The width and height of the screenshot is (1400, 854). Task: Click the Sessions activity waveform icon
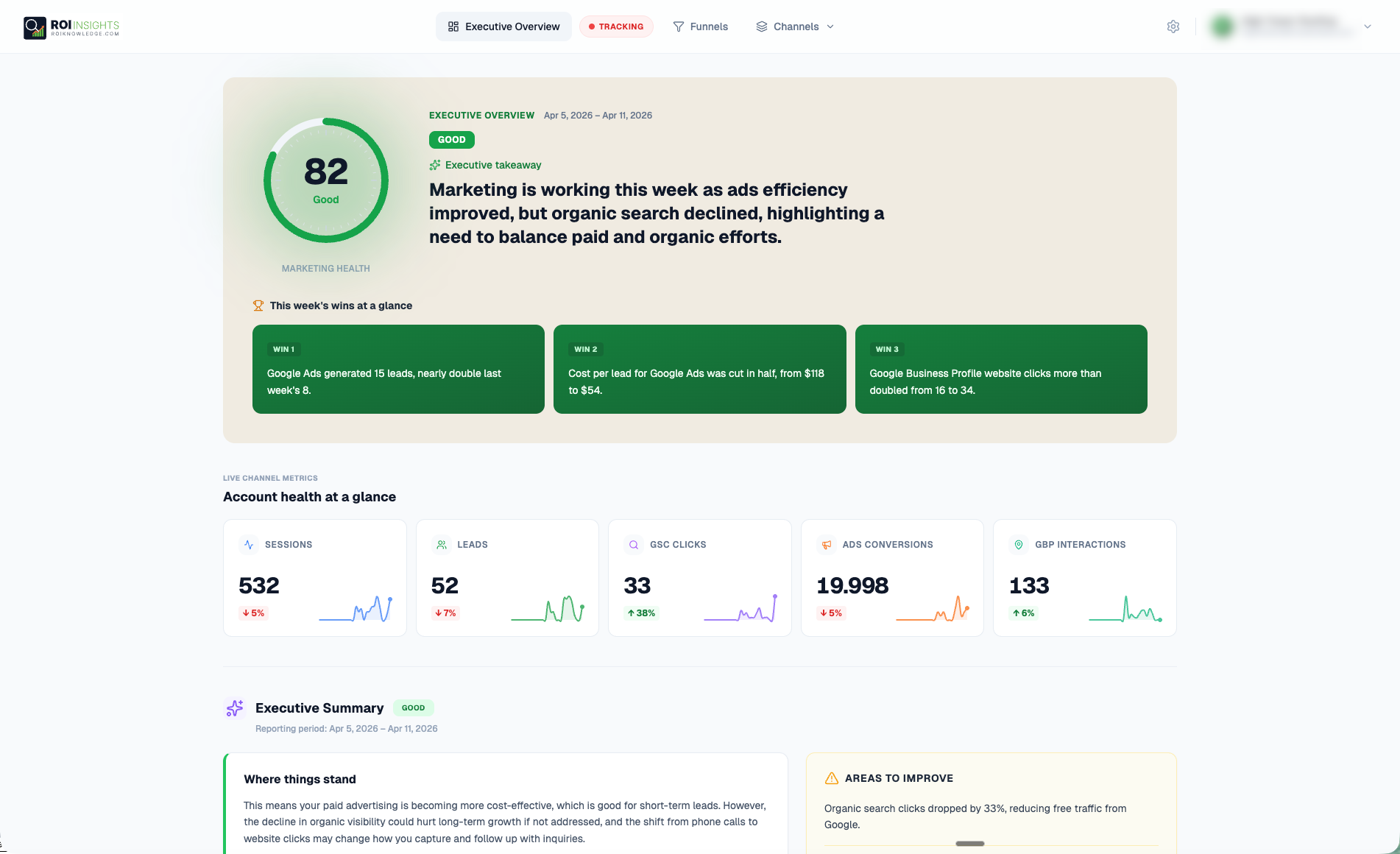pos(249,545)
